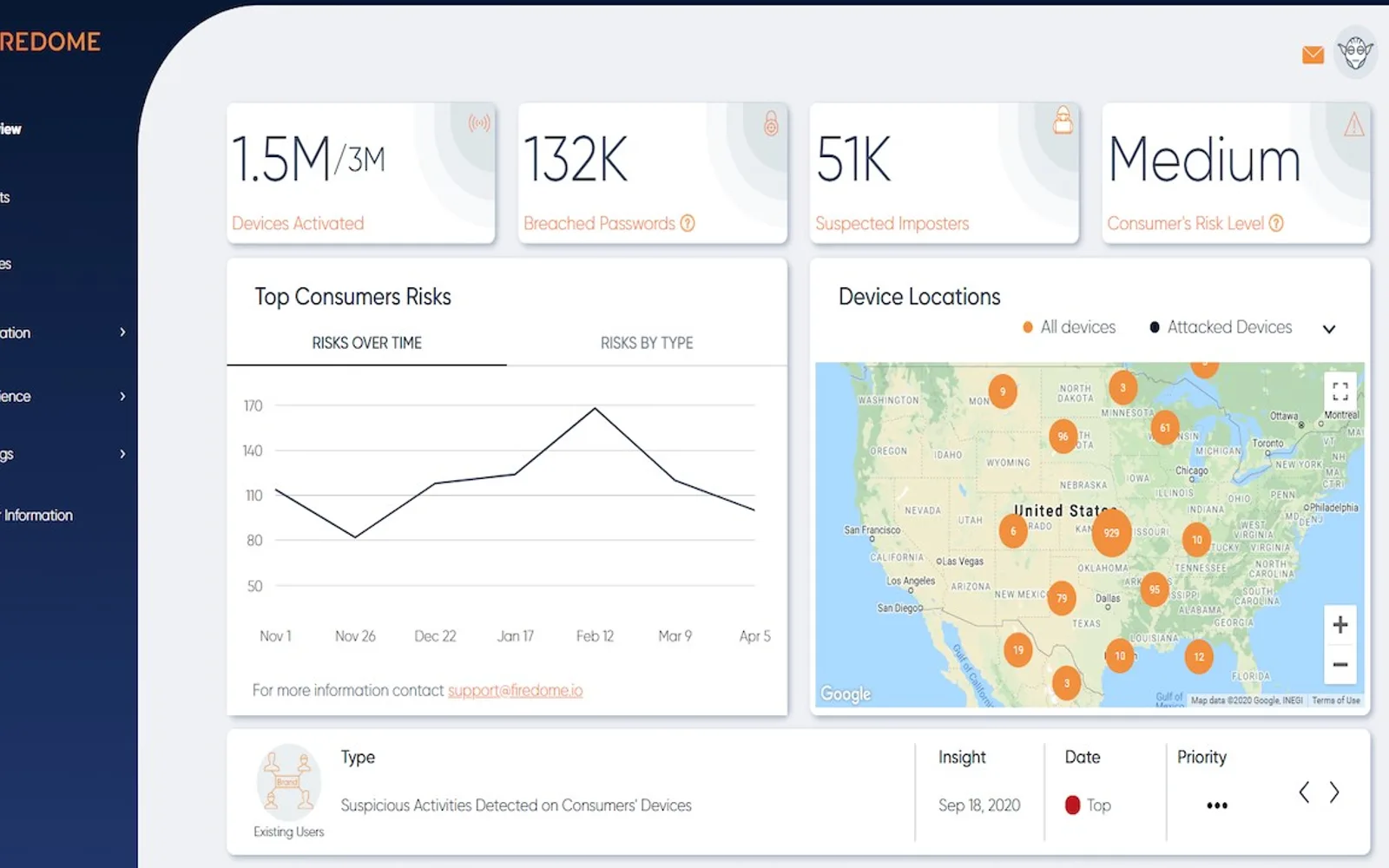Select the 929 device cluster marker

pos(1111,533)
